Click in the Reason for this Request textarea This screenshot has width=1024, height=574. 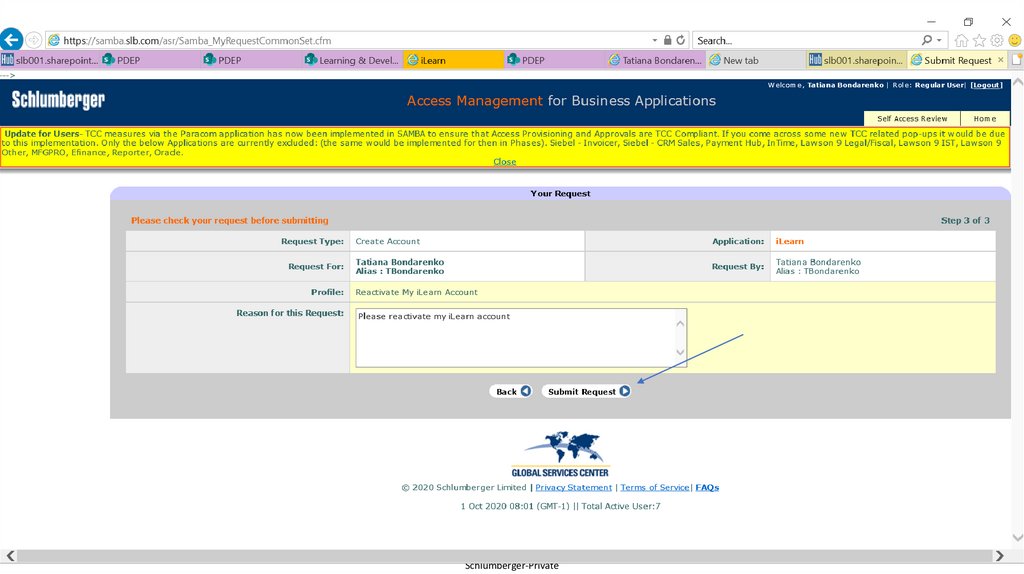tap(515, 338)
